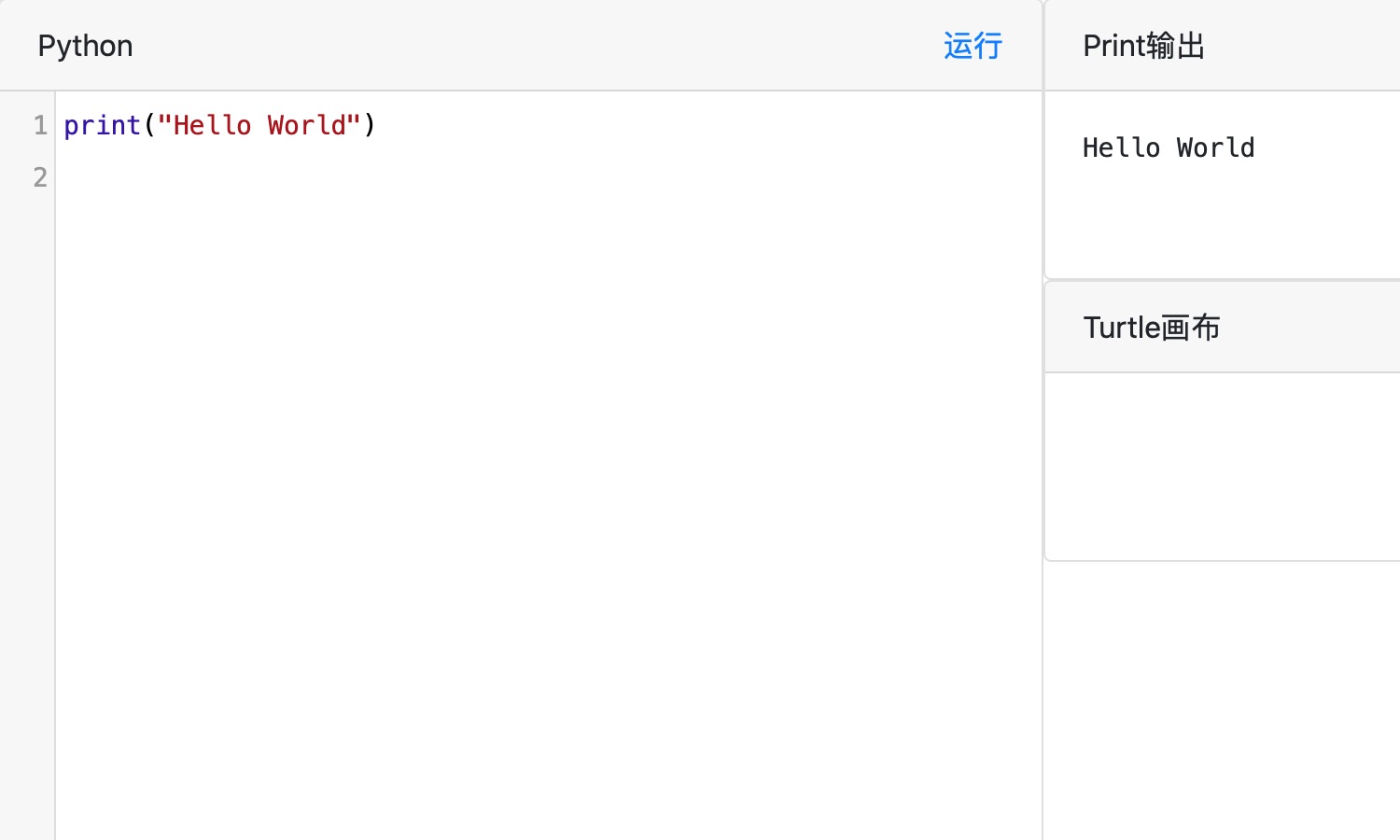Viewport: 1400px width, 840px height.
Task: Click the 运行 run button
Action: (x=973, y=46)
